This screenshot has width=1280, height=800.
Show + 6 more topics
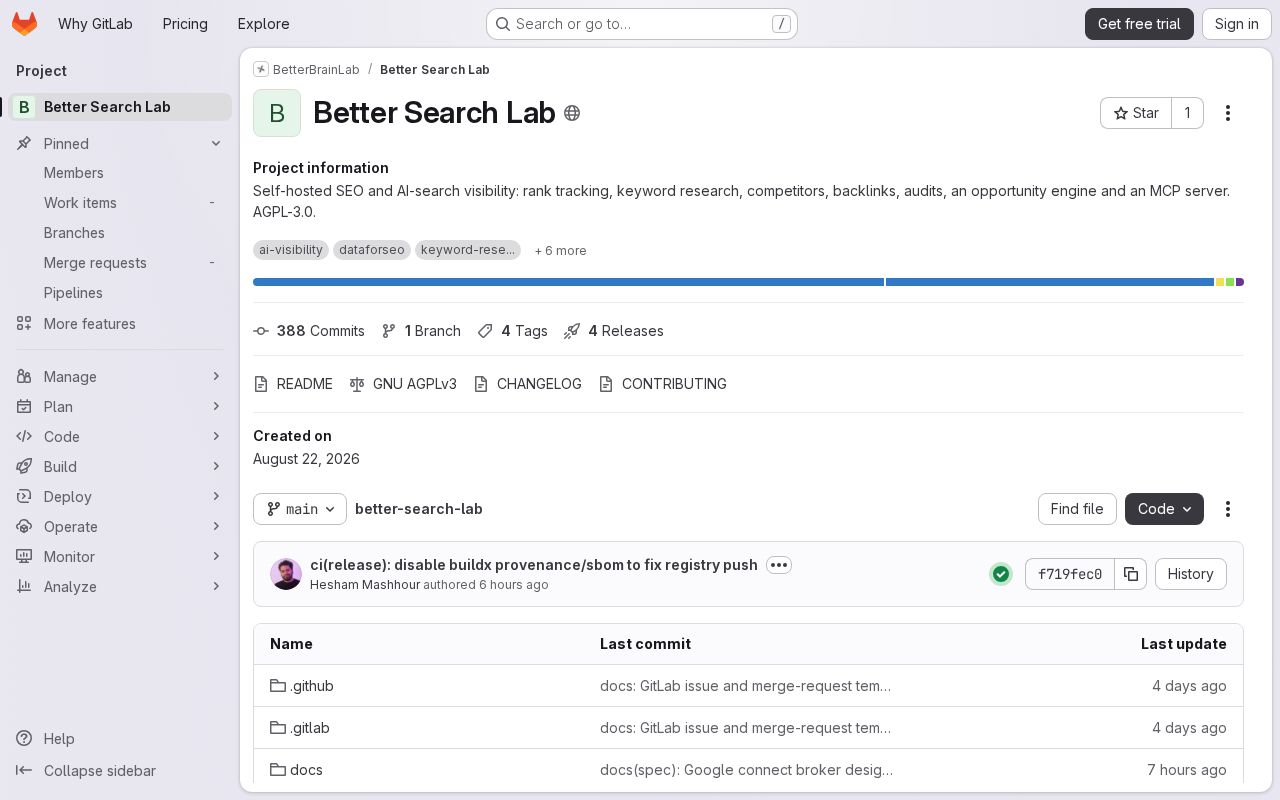[560, 251]
